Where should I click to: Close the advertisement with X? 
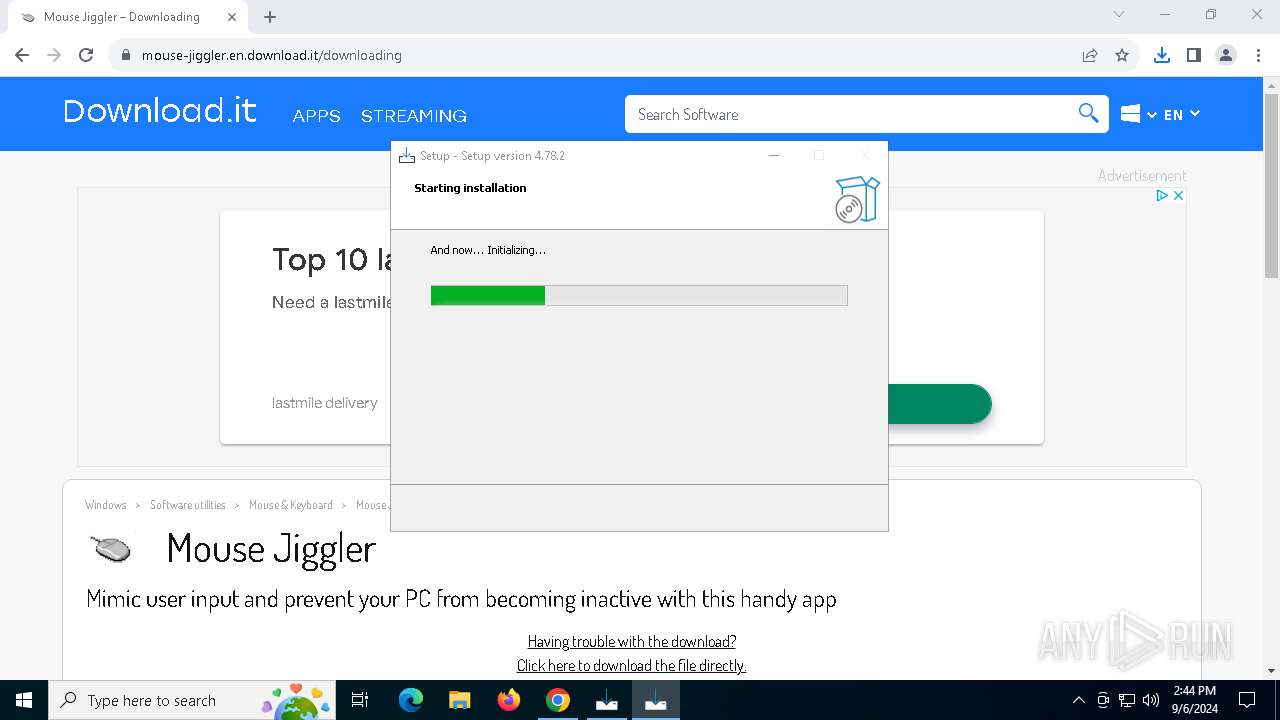pos(1178,195)
